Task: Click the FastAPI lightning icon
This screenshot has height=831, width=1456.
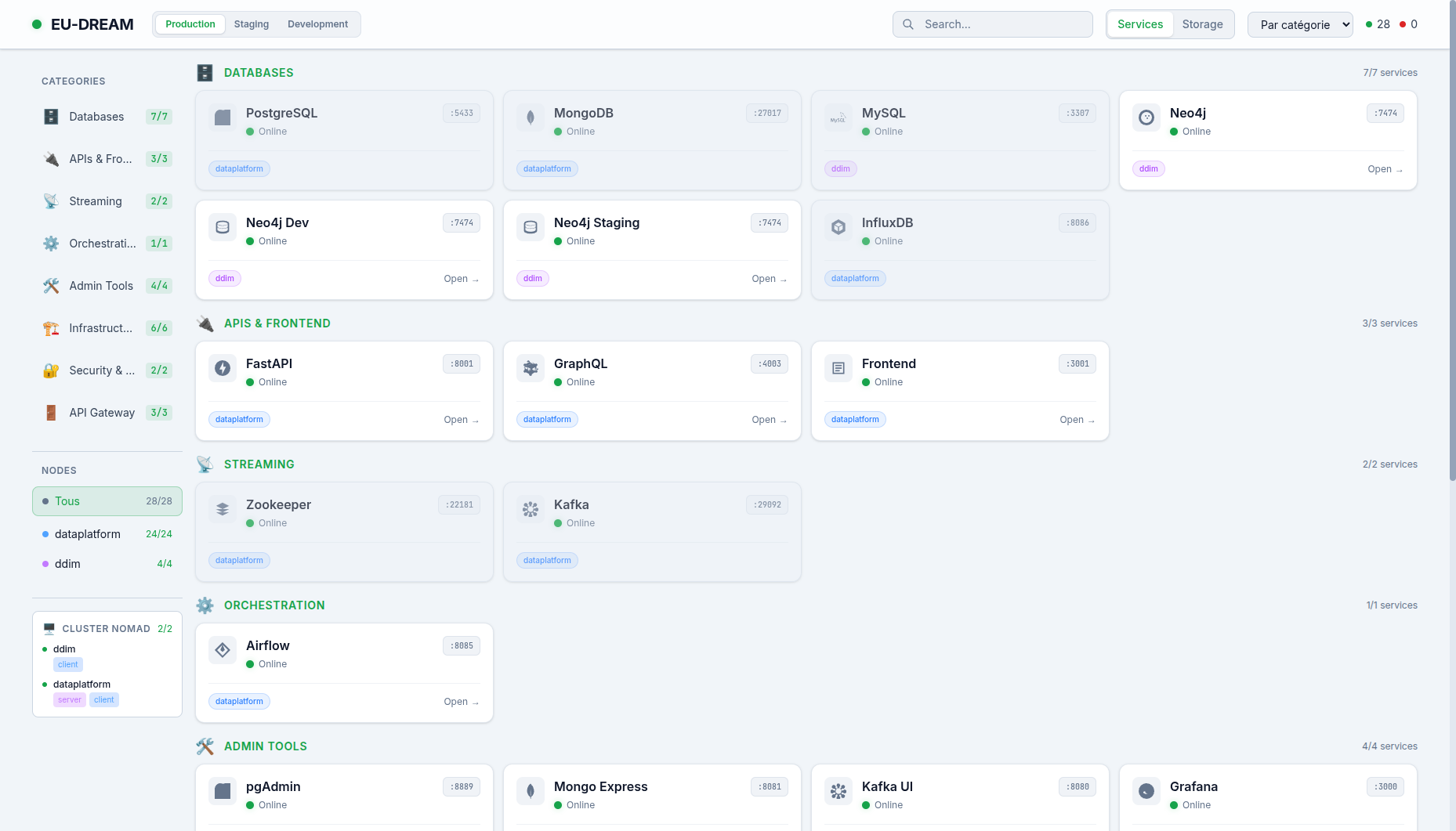Action: [x=223, y=368]
